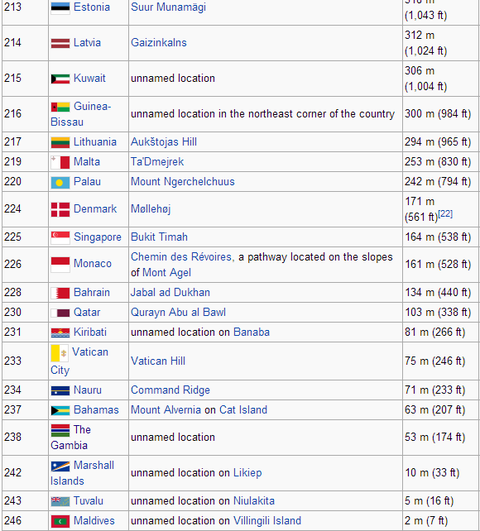Click the Maldives flag icon
The height and width of the screenshot is (531, 480).
point(60,522)
